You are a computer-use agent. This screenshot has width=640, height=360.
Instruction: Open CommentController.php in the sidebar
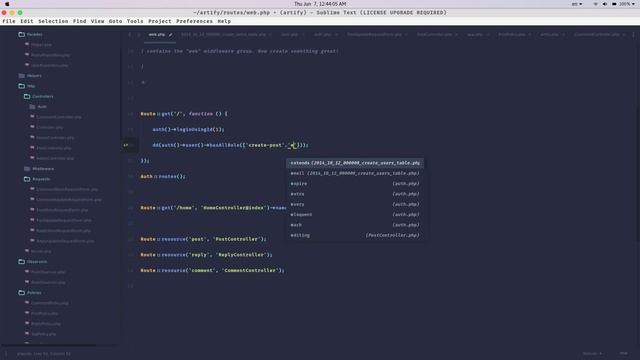point(59,117)
